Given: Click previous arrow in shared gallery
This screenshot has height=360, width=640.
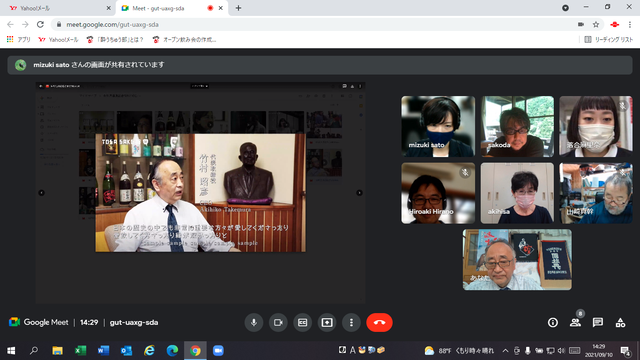Looking at the screenshot, I should 41,193.
